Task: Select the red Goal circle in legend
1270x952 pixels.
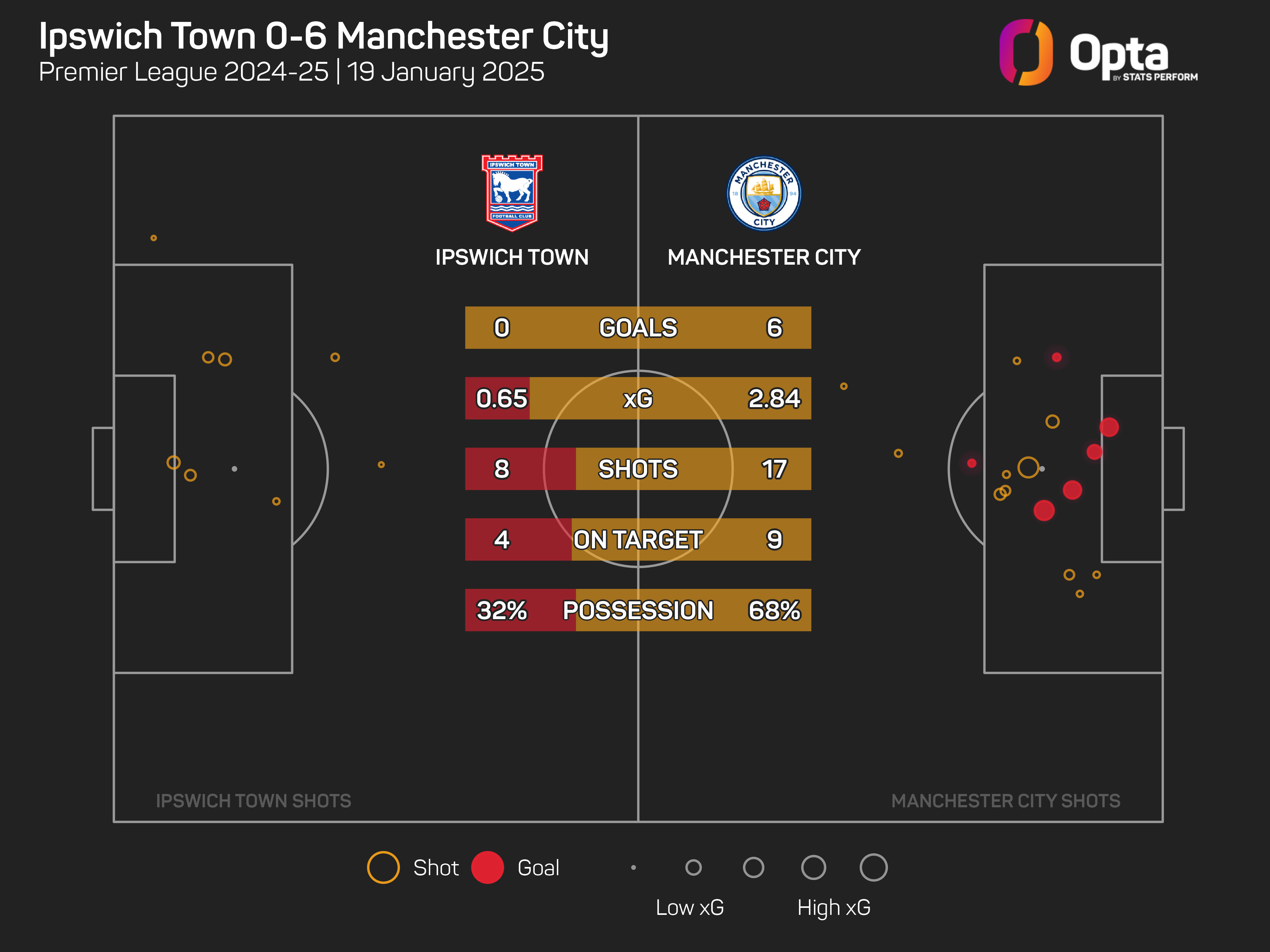Action: pos(487,867)
